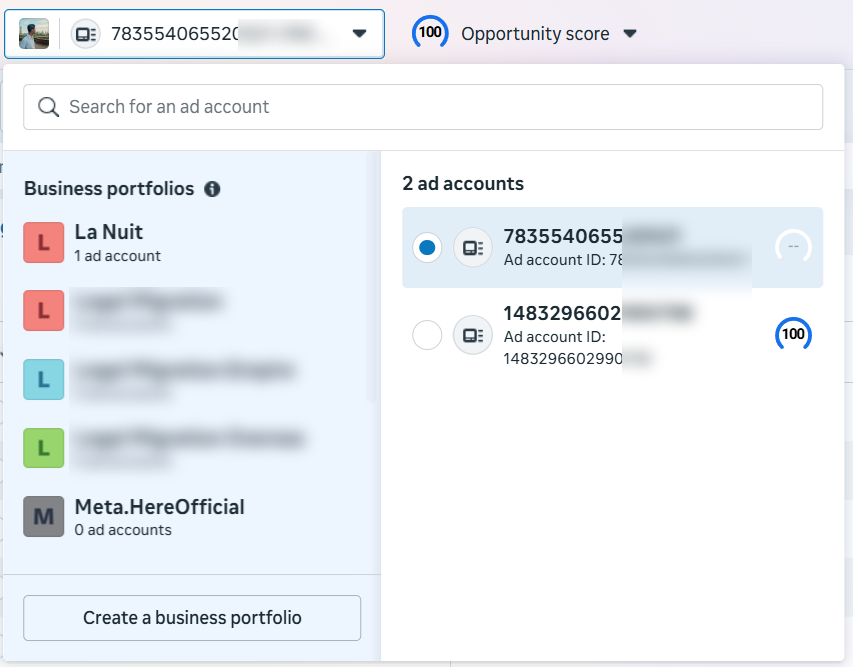The width and height of the screenshot is (853, 667).
Task: Click the Opportunity score 100 circle indicator
Action: point(430,33)
